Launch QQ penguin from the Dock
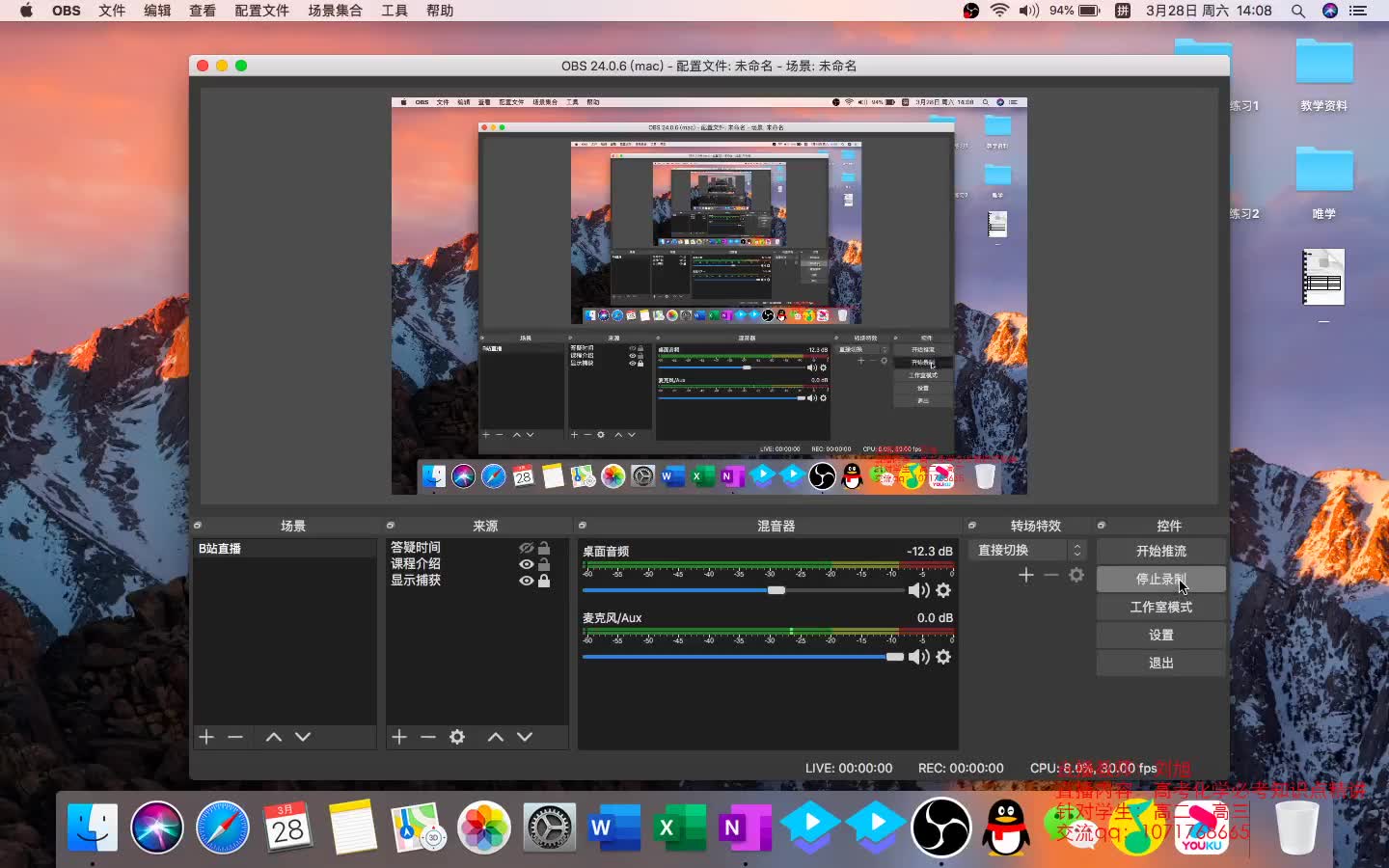Screen dimensions: 1389x868 point(1006,827)
